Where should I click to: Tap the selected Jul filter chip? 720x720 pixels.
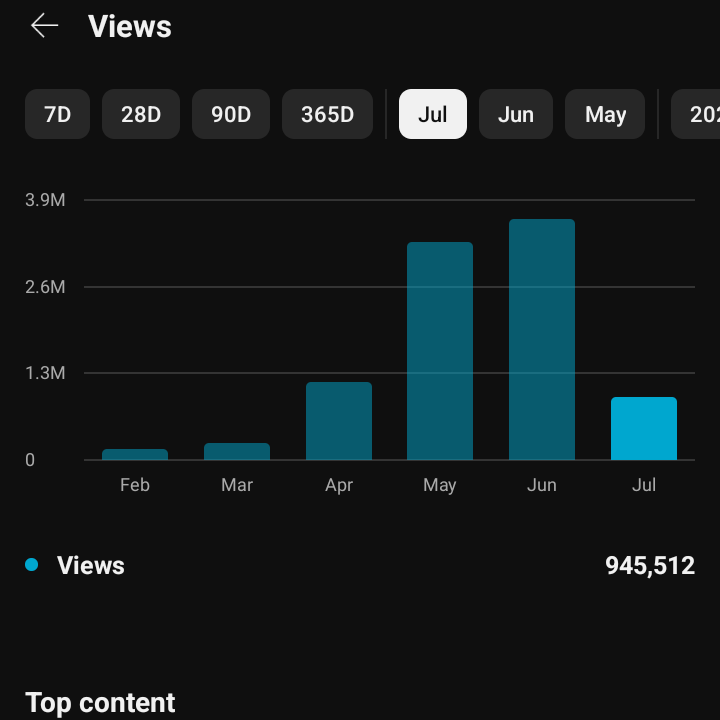pyautogui.click(x=433, y=114)
